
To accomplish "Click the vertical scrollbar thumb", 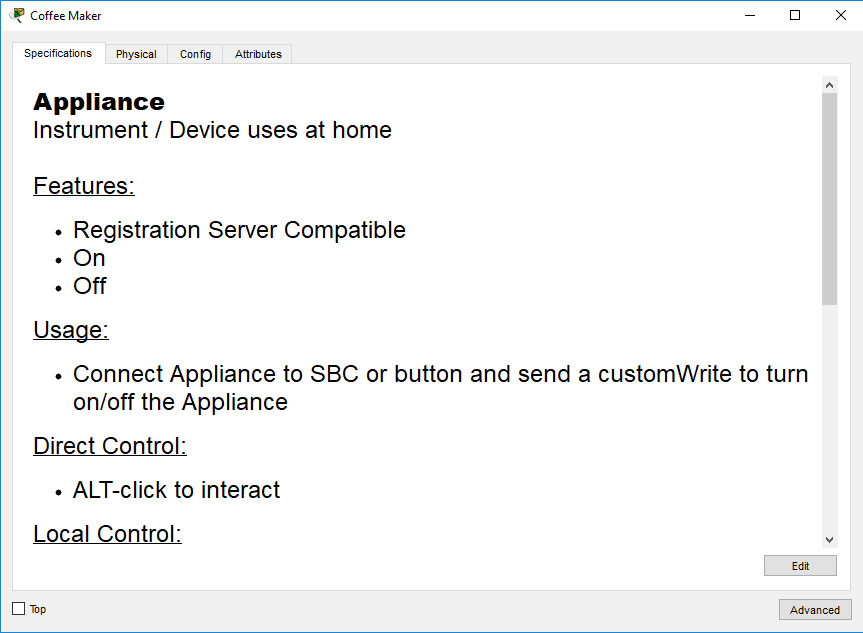I will (x=829, y=199).
